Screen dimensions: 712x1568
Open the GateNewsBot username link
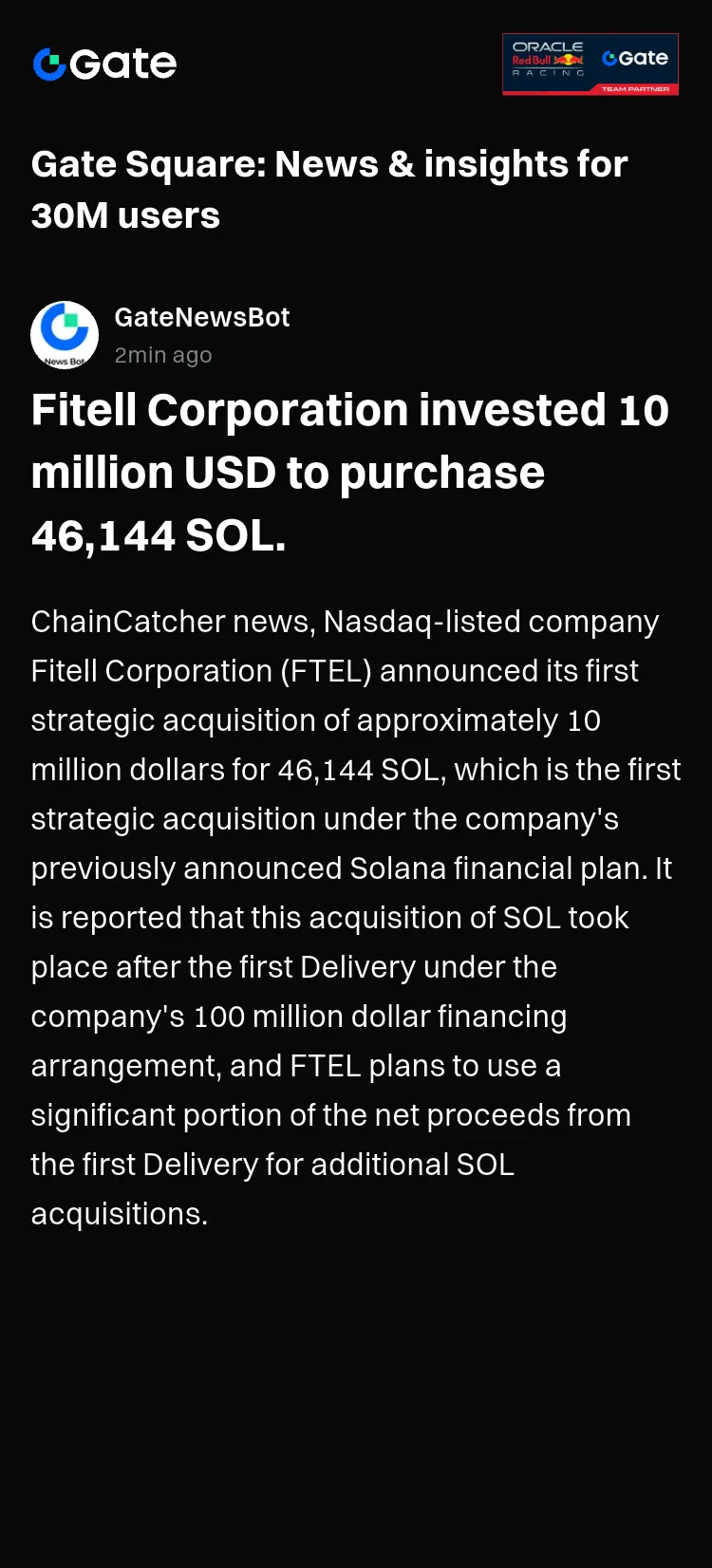coord(202,317)
